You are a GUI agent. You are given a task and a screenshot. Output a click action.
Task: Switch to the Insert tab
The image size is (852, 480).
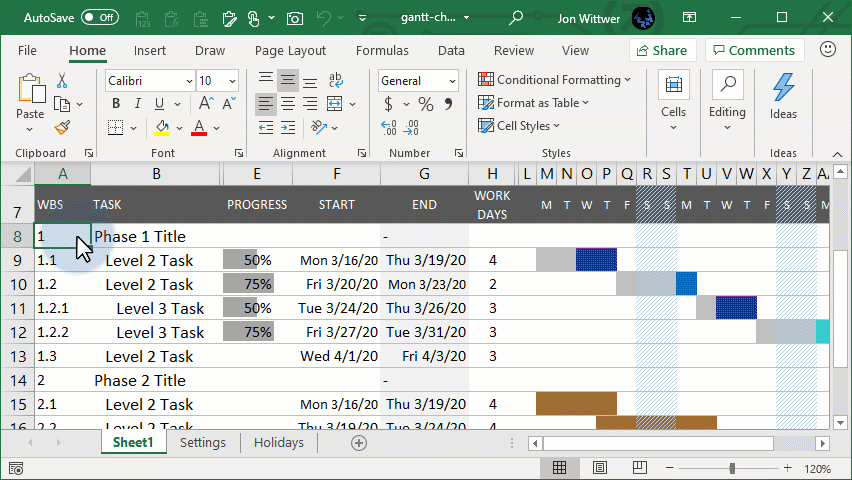pyautogui.click(x=149, y=51)
